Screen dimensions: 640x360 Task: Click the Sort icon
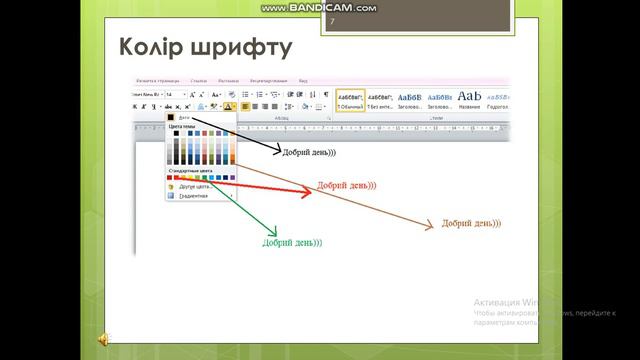tap(313, 95)
